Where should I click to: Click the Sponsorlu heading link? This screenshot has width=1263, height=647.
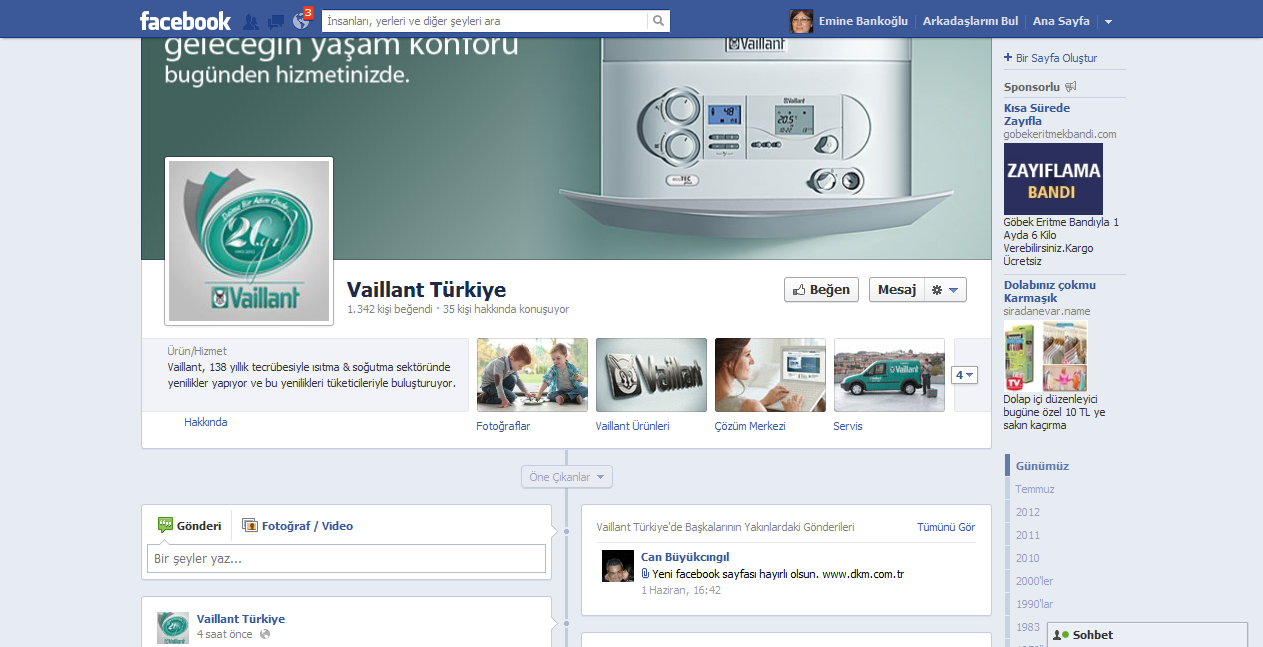(x=1032, y=87)
